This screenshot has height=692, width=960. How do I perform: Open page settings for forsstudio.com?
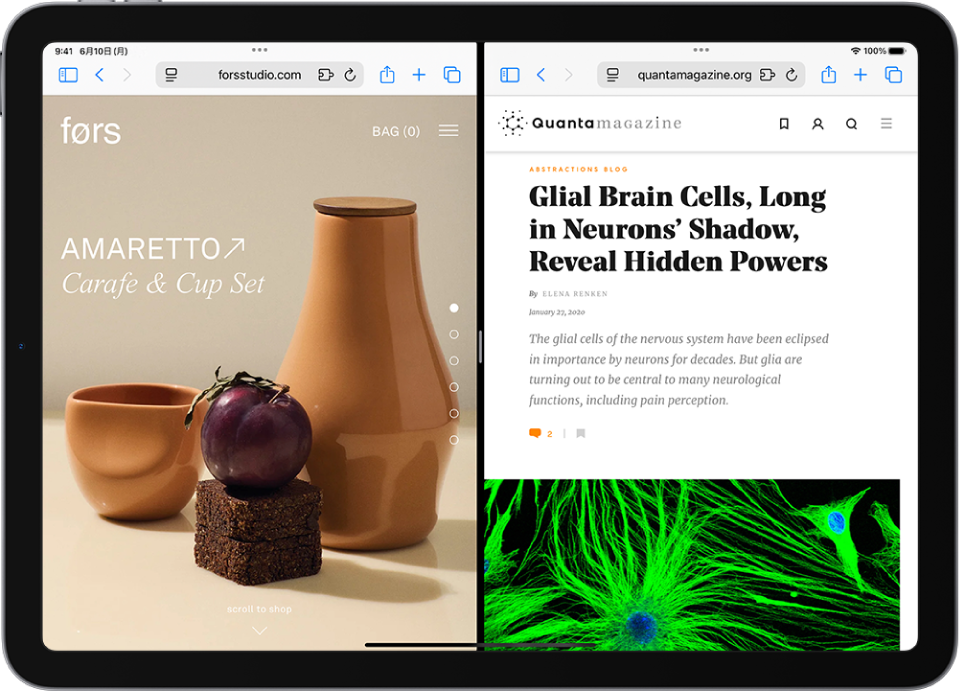coord(172,74)
